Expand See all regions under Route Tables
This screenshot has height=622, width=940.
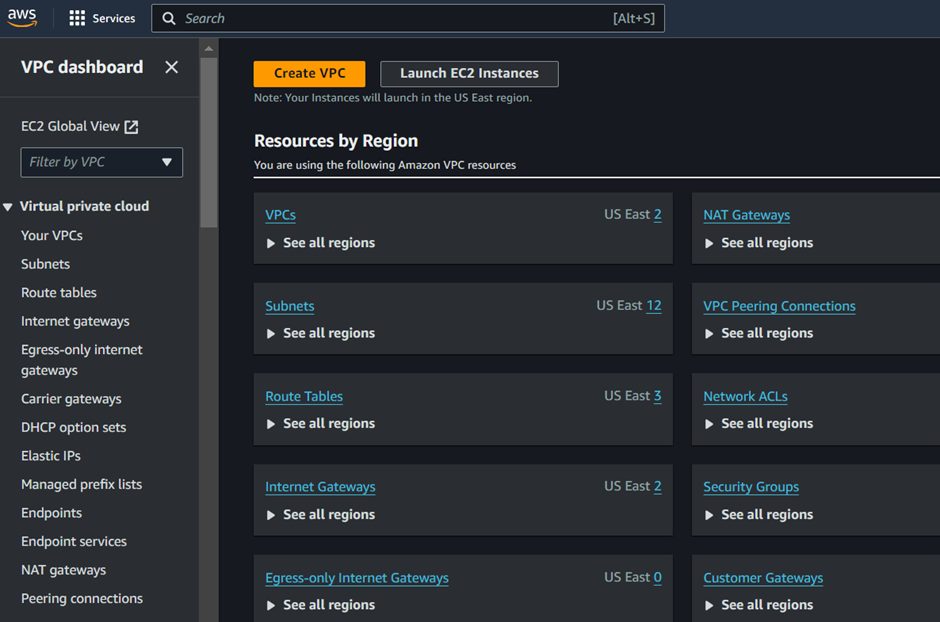click(x=321, y=424)
